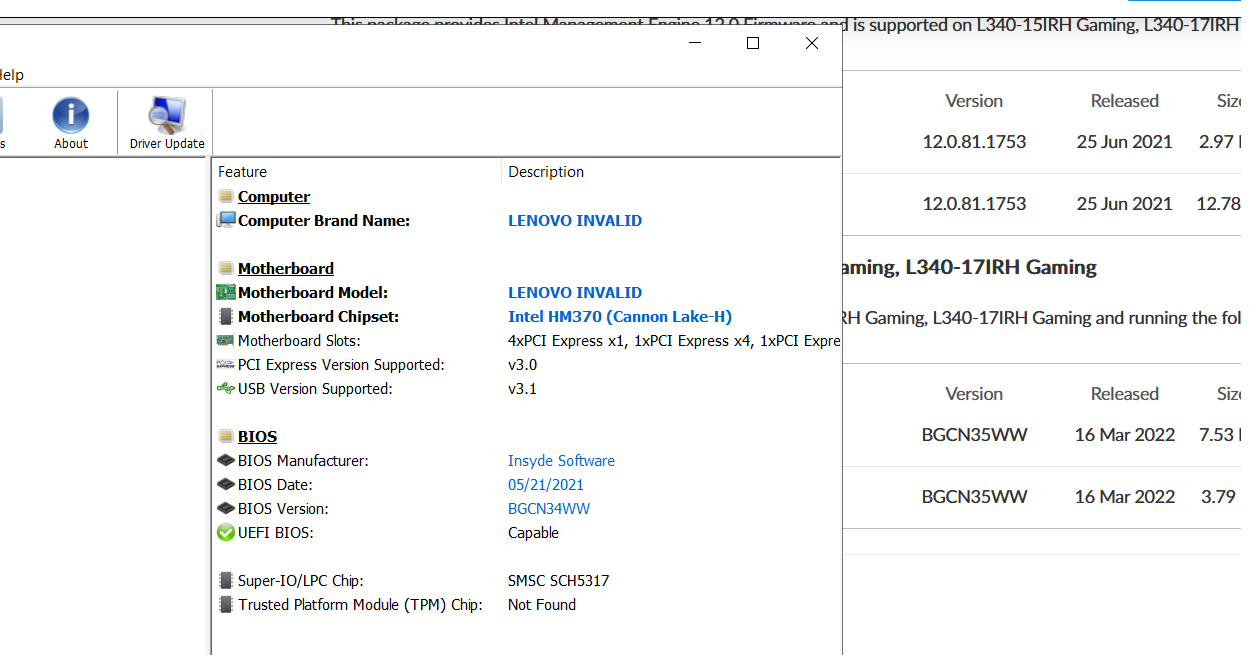Image resolution: width=1256 pixels, height=665 pixels.
Task: Select the Super-IO/LPC Chip row label
Action: click(x=300, y=581)
